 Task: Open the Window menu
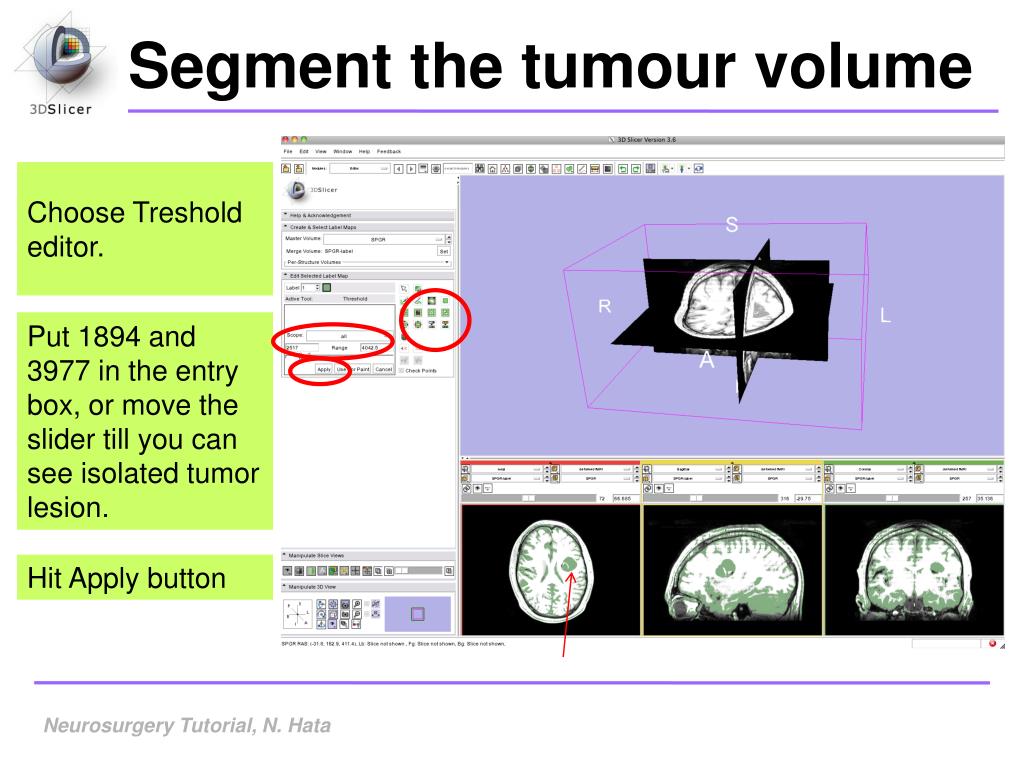(343, 152)
